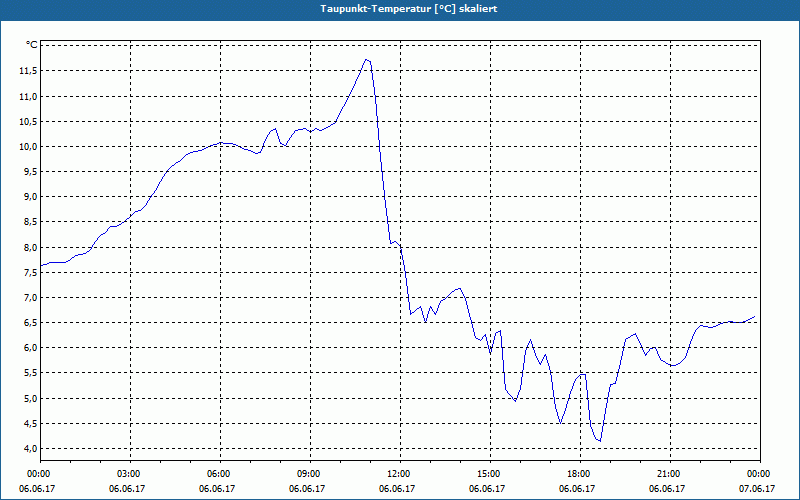The image size is (800, 500).
Task: Click the chart title Taupunkt-Temperatur [°C] skaliert
Action: 409,9
